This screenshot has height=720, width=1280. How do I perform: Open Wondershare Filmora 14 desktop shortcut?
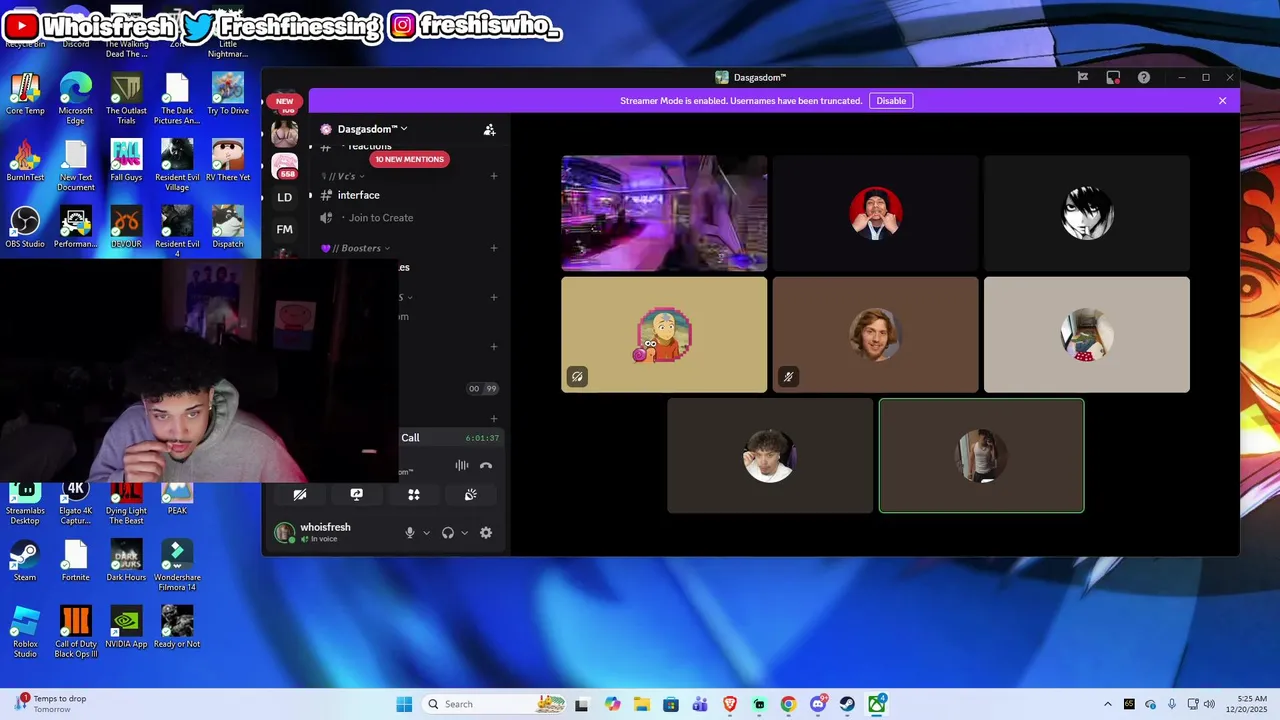[177, 566]
